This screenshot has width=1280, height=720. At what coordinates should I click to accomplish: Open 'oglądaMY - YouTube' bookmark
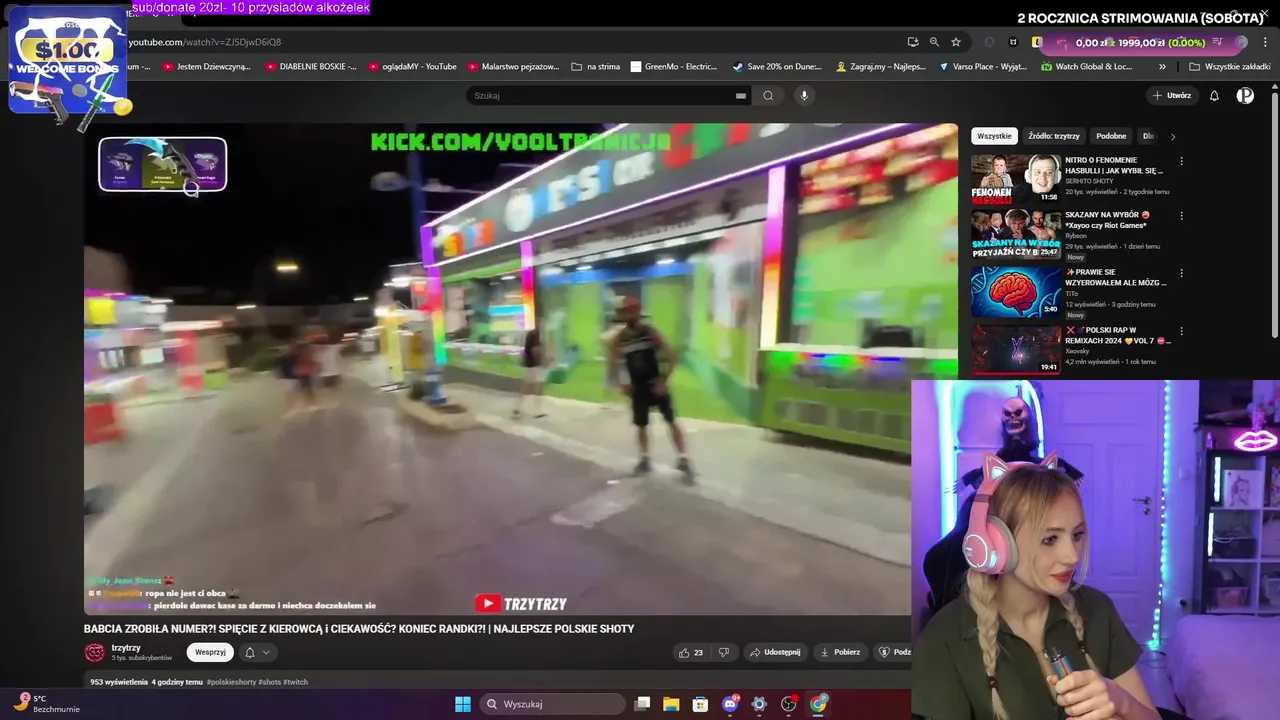tap(413, 67)
